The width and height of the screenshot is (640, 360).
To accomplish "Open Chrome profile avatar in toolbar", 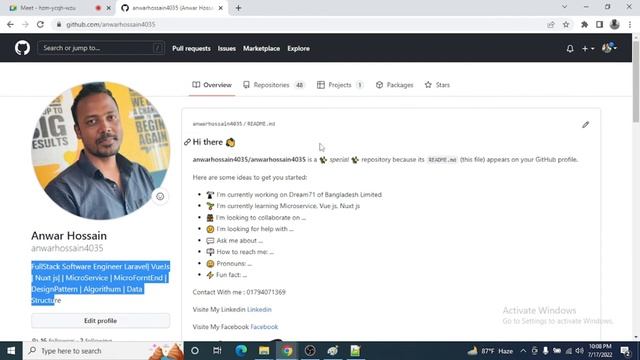I will click(614, 24).
